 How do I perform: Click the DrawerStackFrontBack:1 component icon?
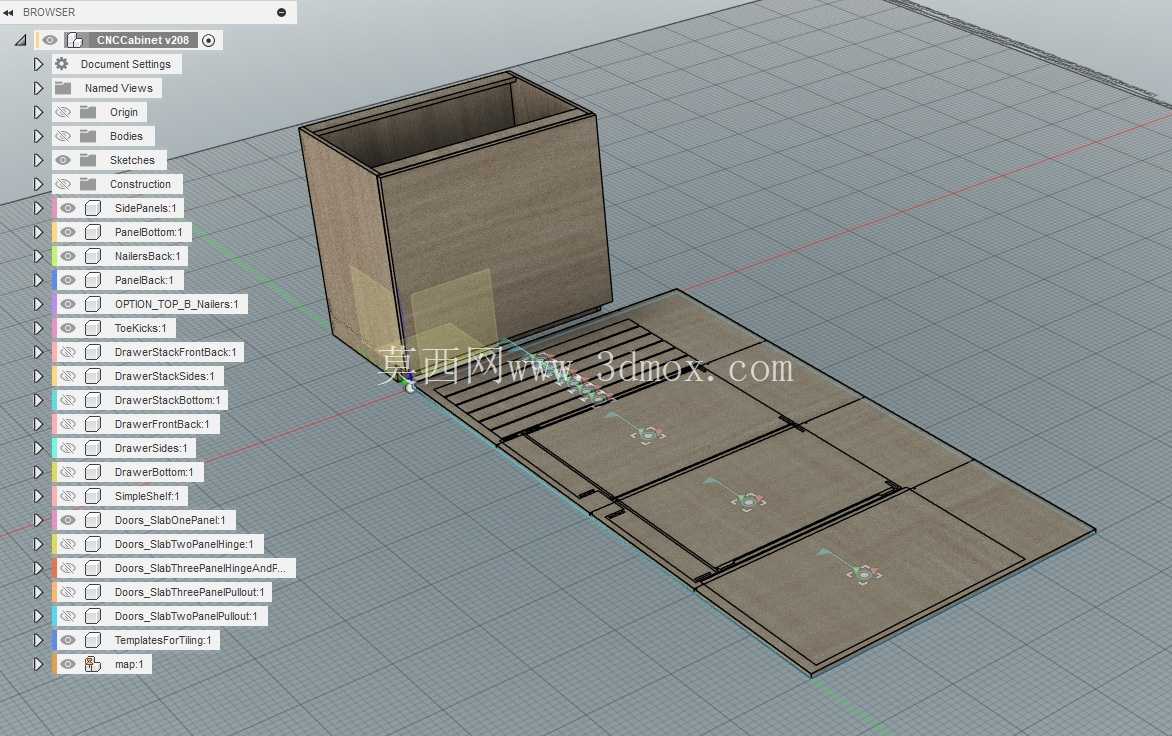pos(93,352)
